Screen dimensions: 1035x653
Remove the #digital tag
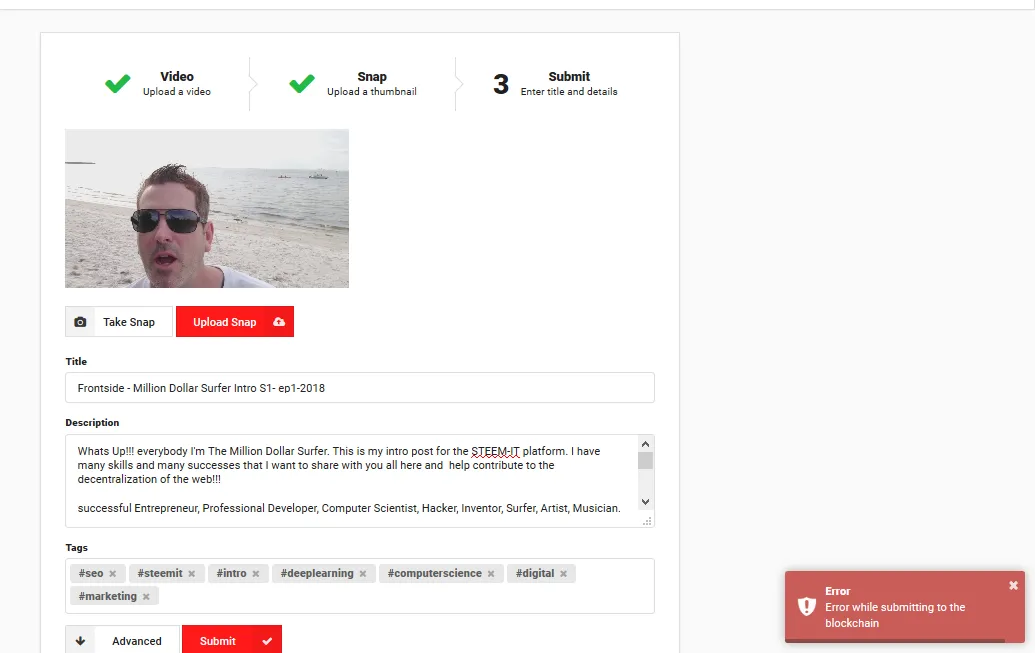pos(564,574)
